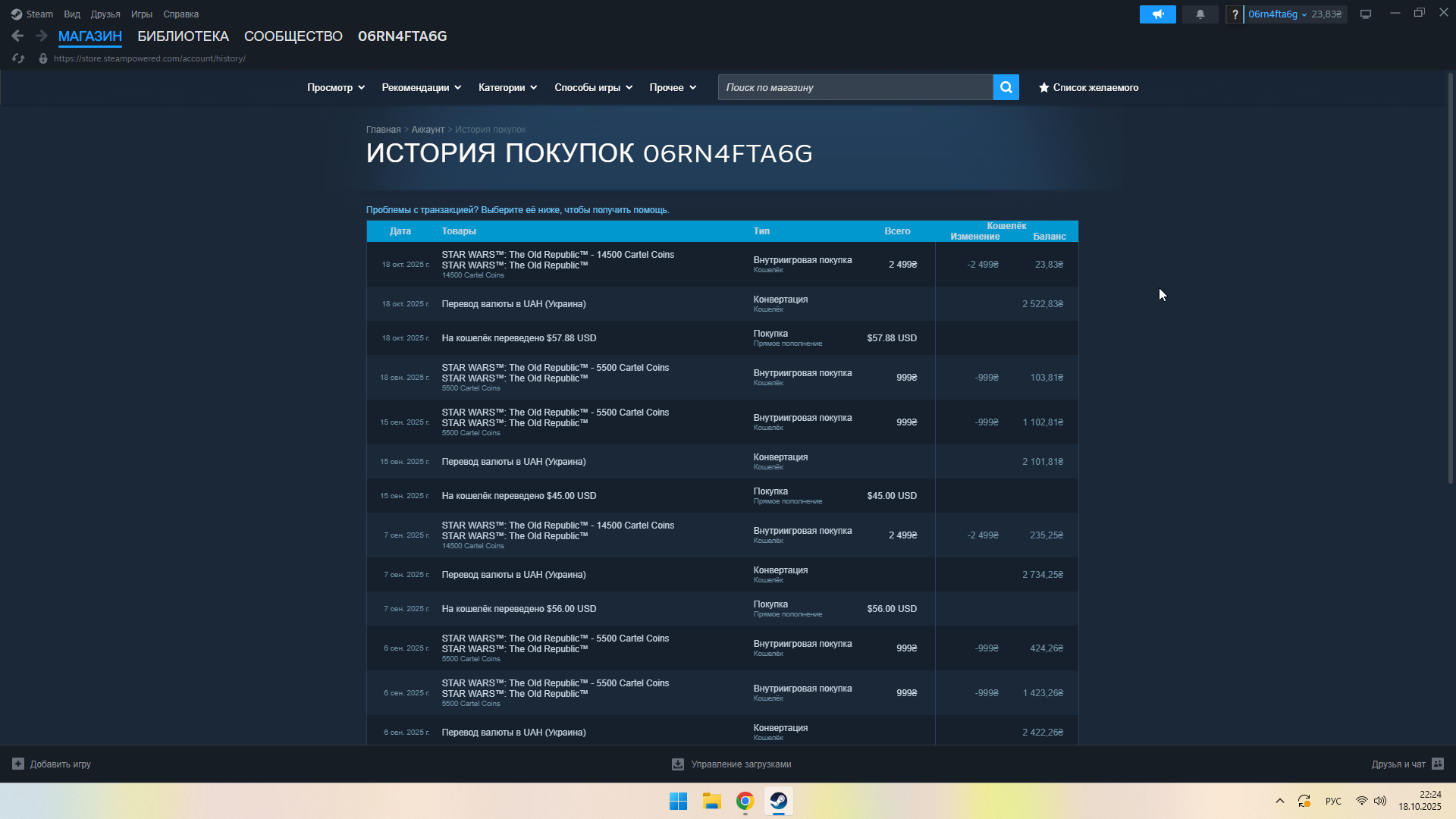The height and width of the screenshot is (819, 1456).
Task: Click the browser back arrow
Action: tap(17, 36)
